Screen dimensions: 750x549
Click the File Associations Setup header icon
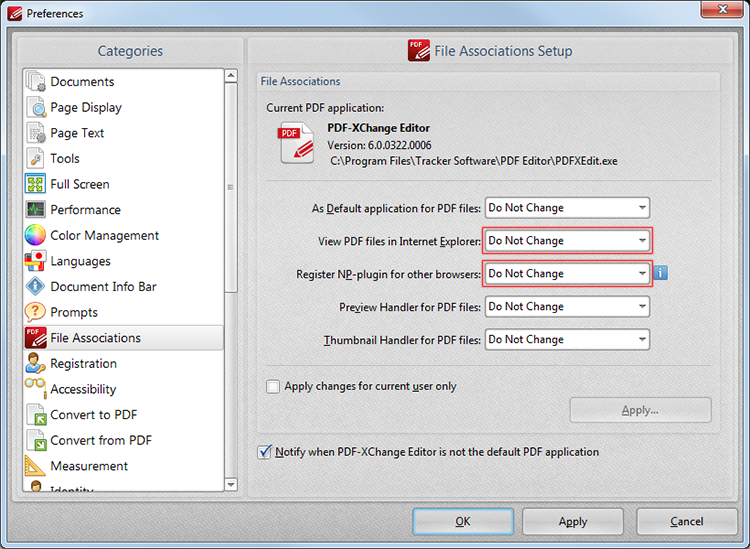(419, 51)
